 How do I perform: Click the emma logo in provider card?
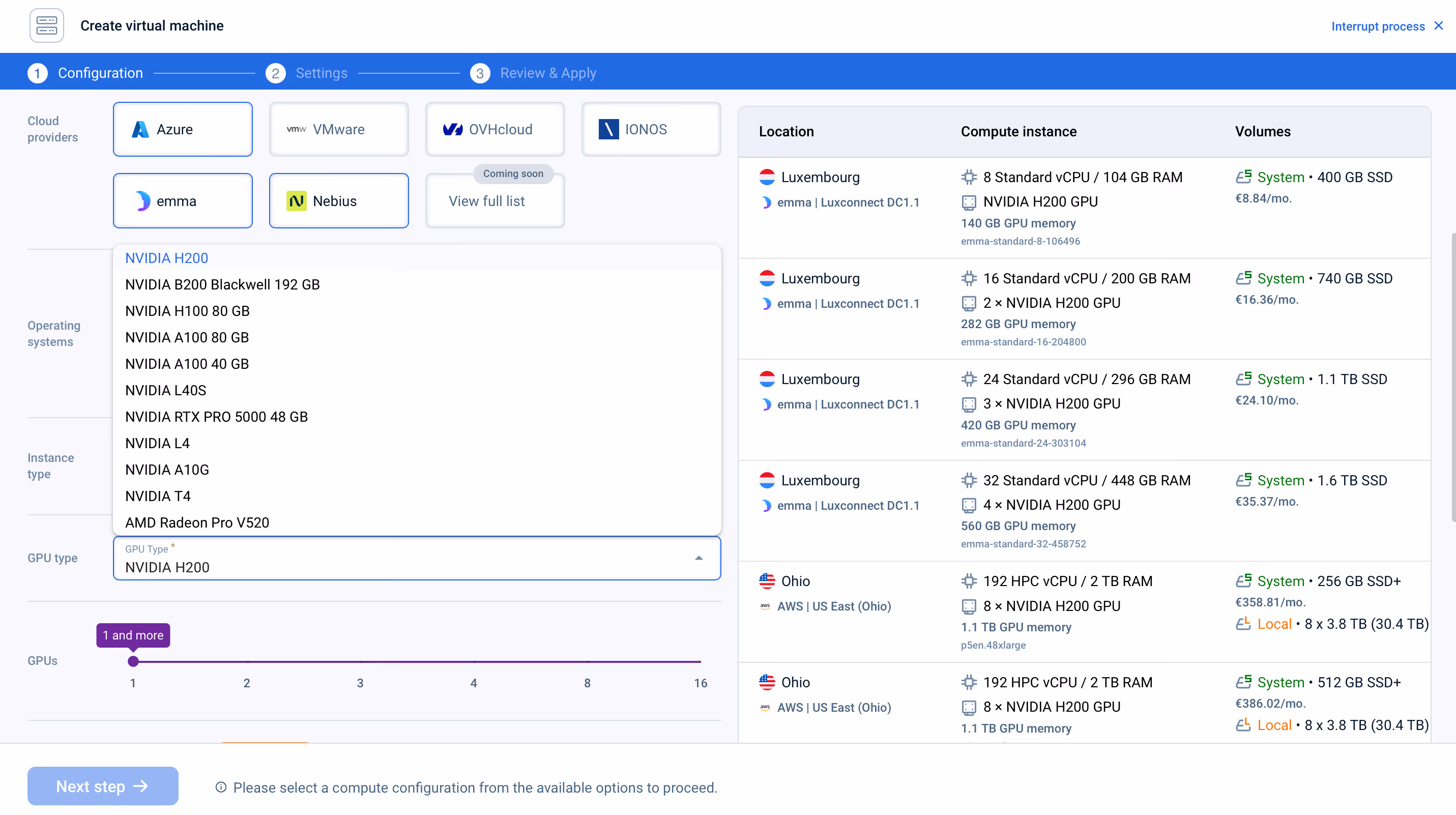[x=142, y=200]
